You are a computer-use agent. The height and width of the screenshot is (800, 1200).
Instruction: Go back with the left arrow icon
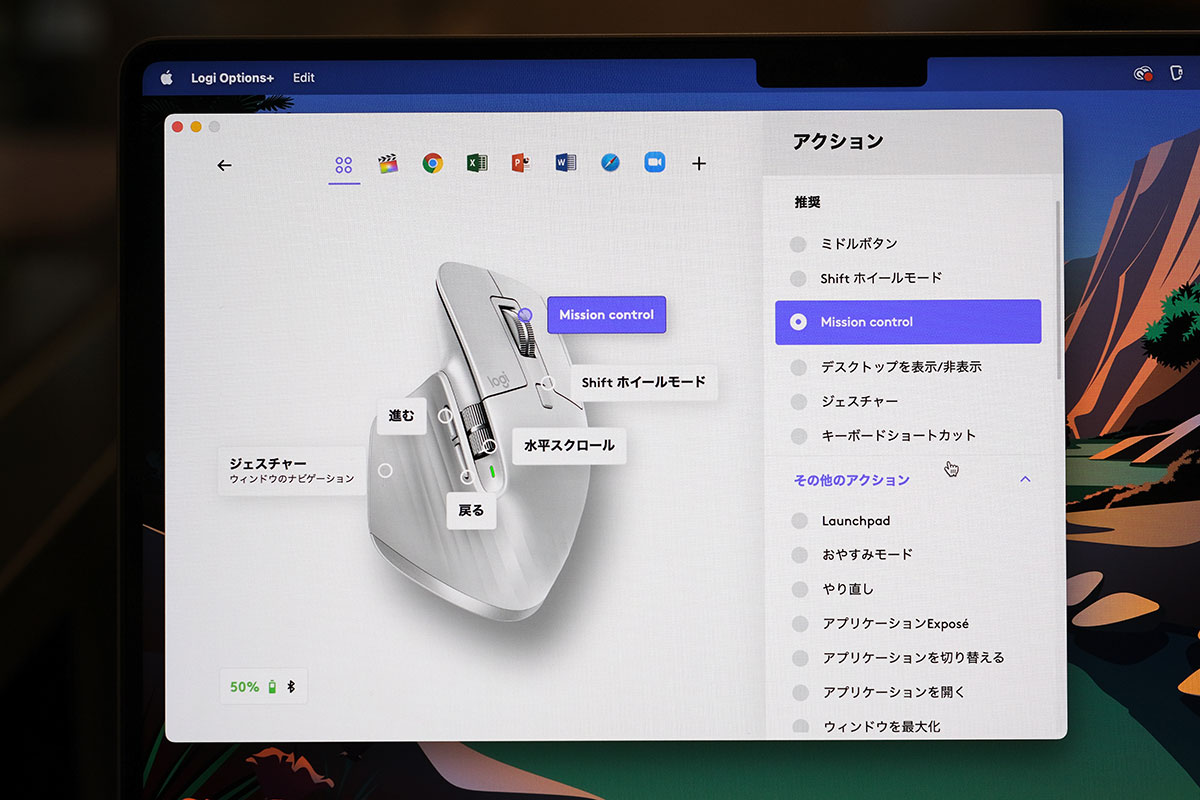pos(224,166)
